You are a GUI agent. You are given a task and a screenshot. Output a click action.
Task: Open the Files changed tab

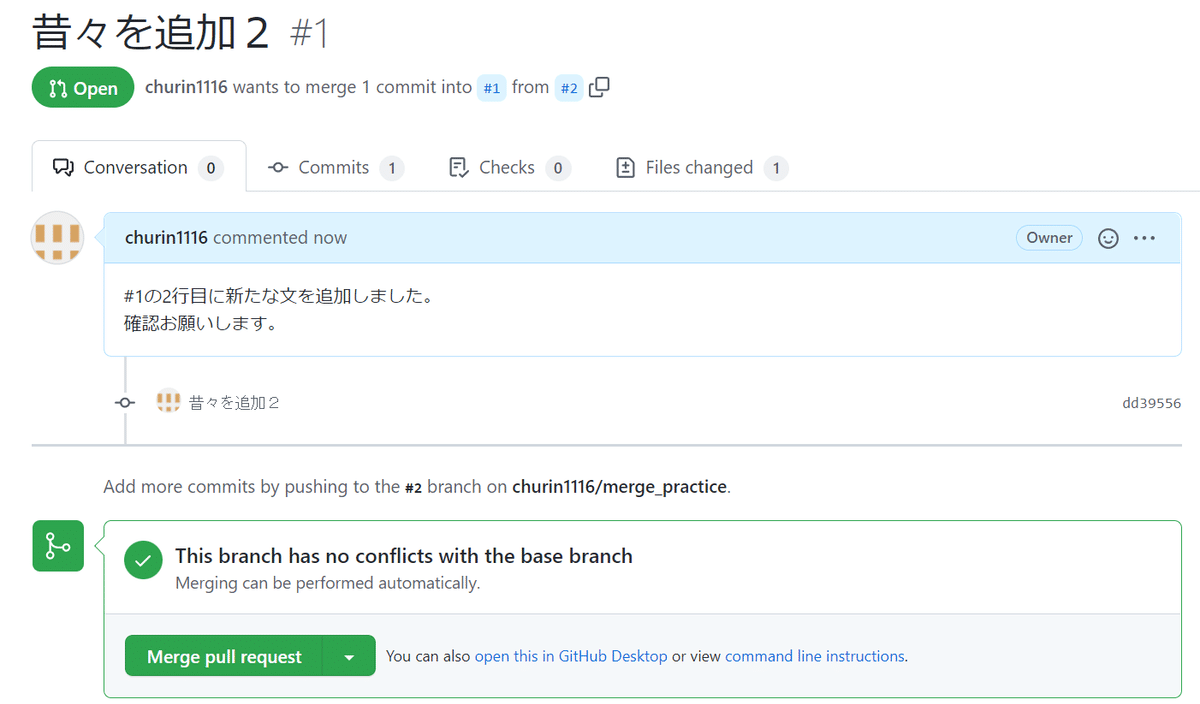[x=702, y=167]
